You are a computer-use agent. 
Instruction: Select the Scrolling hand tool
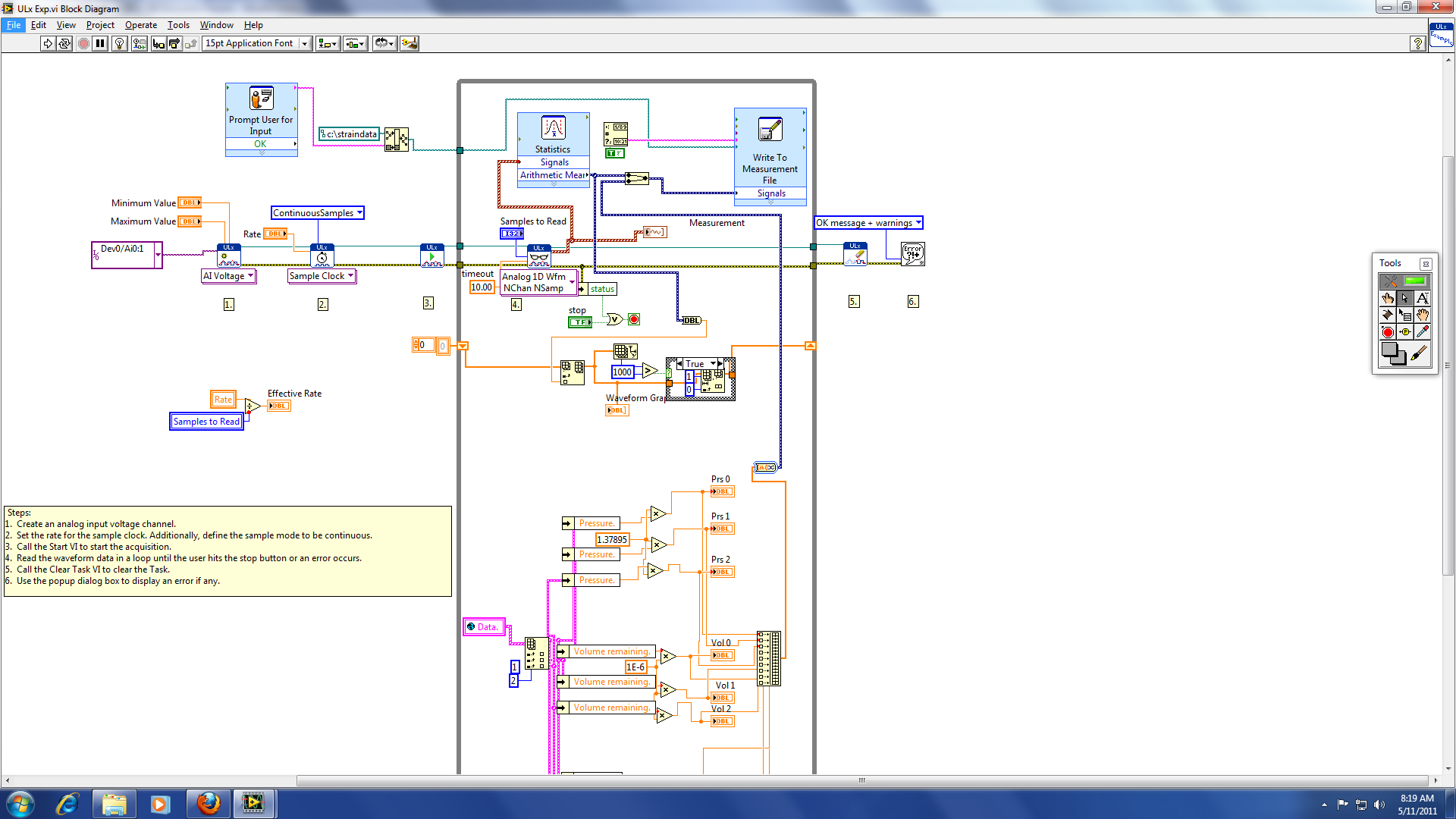point(1423,315)
